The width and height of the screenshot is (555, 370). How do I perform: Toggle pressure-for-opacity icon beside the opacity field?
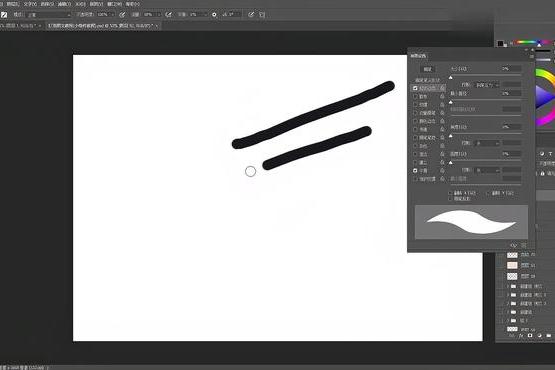(122, 15)
